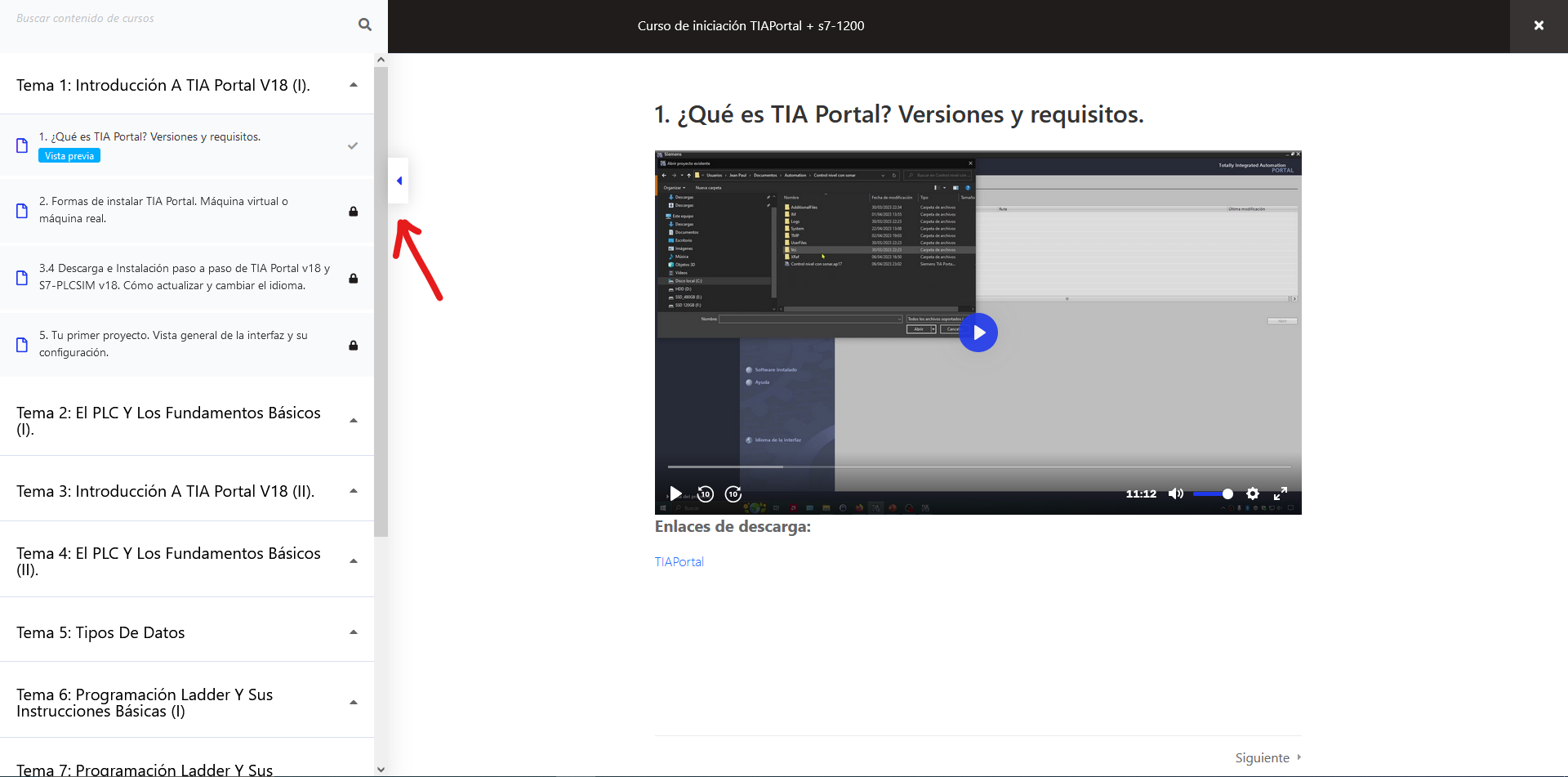Expand Tema 3 Introducción TIA Portal (II)

354,491
